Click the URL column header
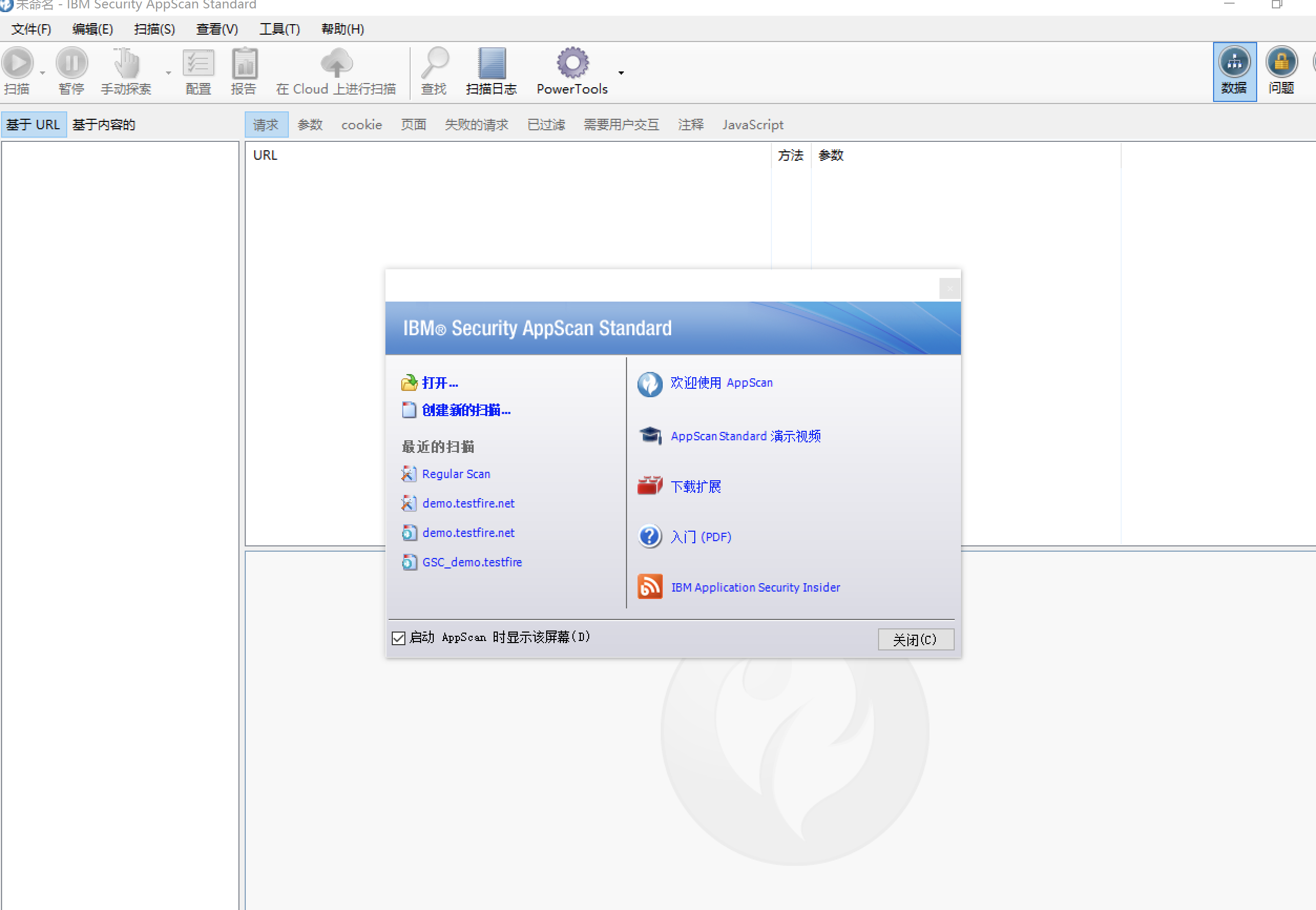 pyautogui.click(x=266, y=155)
